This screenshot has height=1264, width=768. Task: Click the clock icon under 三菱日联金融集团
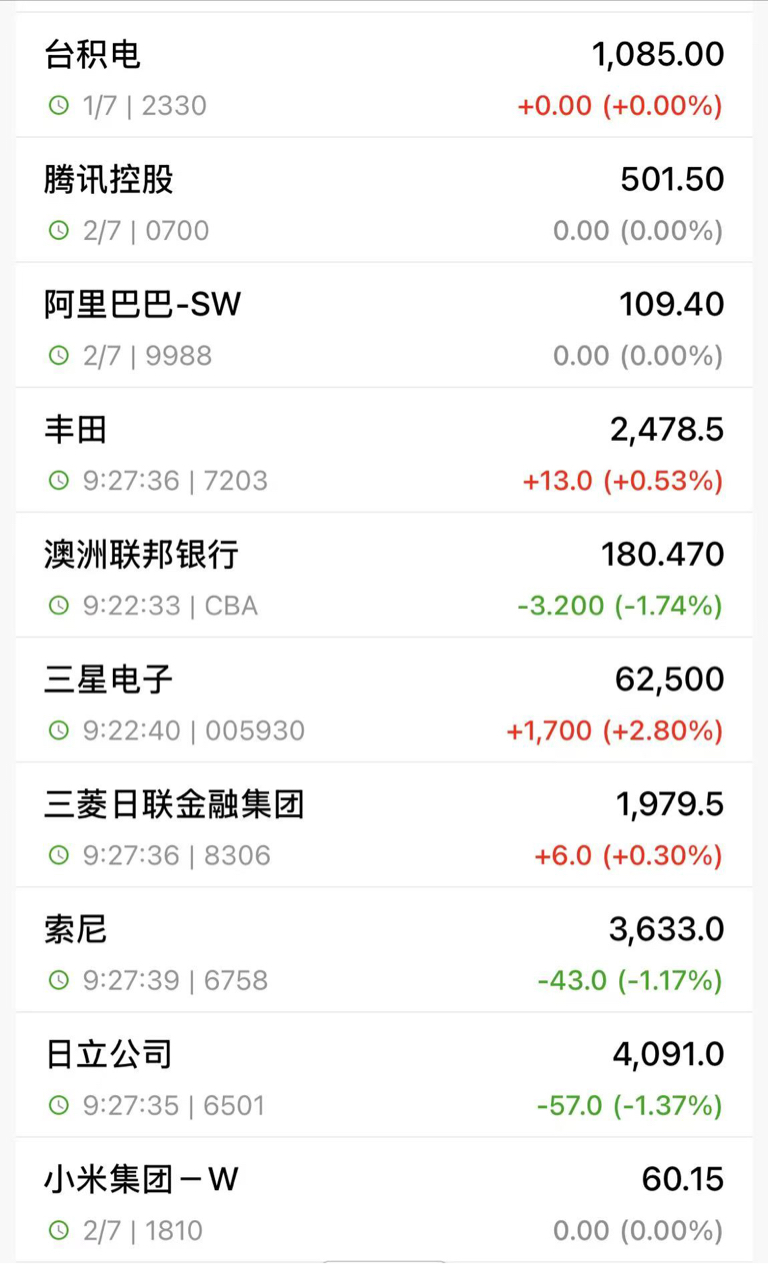[x=59, y=856]
